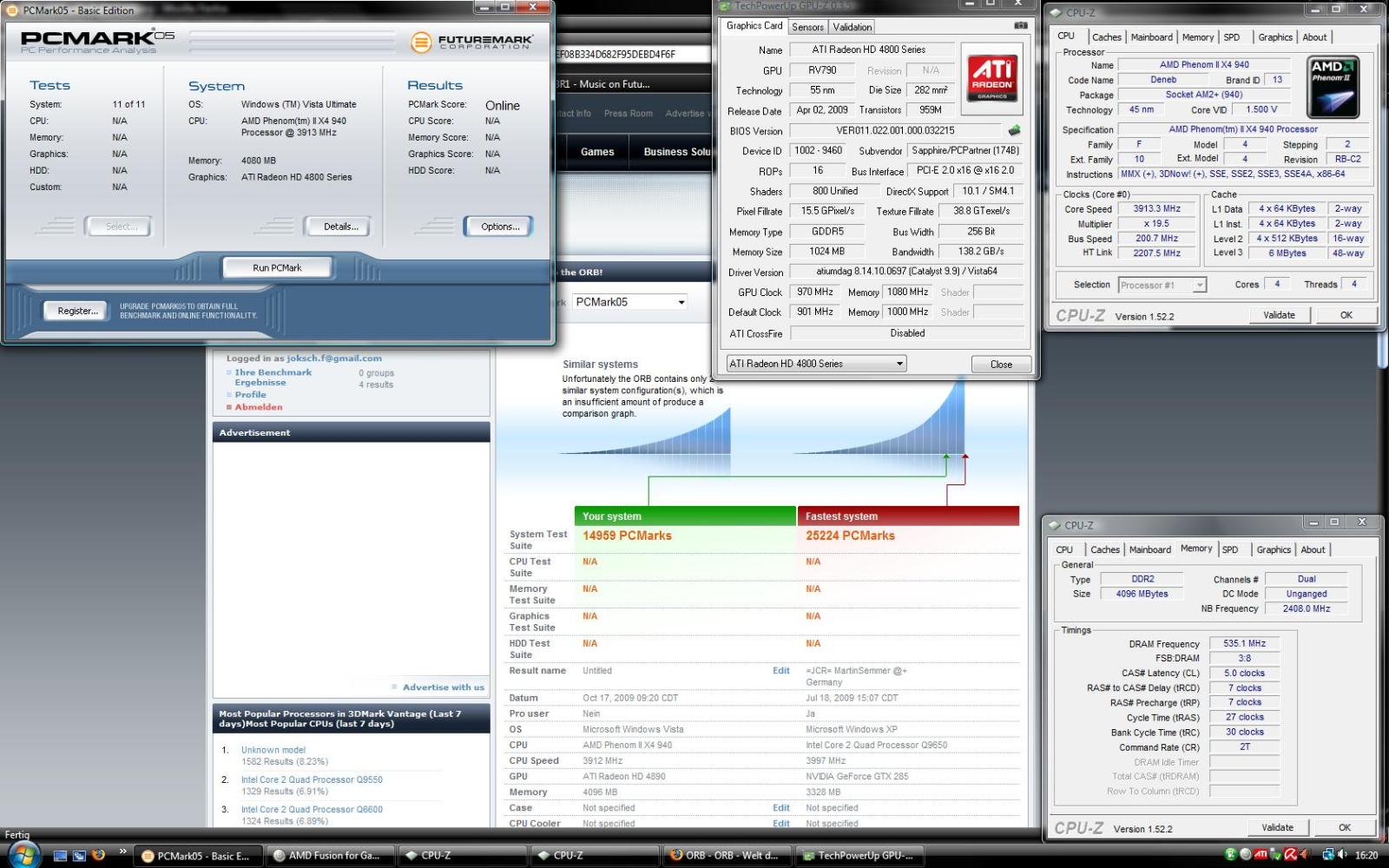Open Intel Core 2 Quad Processor Q9550 link

[312, 779]
